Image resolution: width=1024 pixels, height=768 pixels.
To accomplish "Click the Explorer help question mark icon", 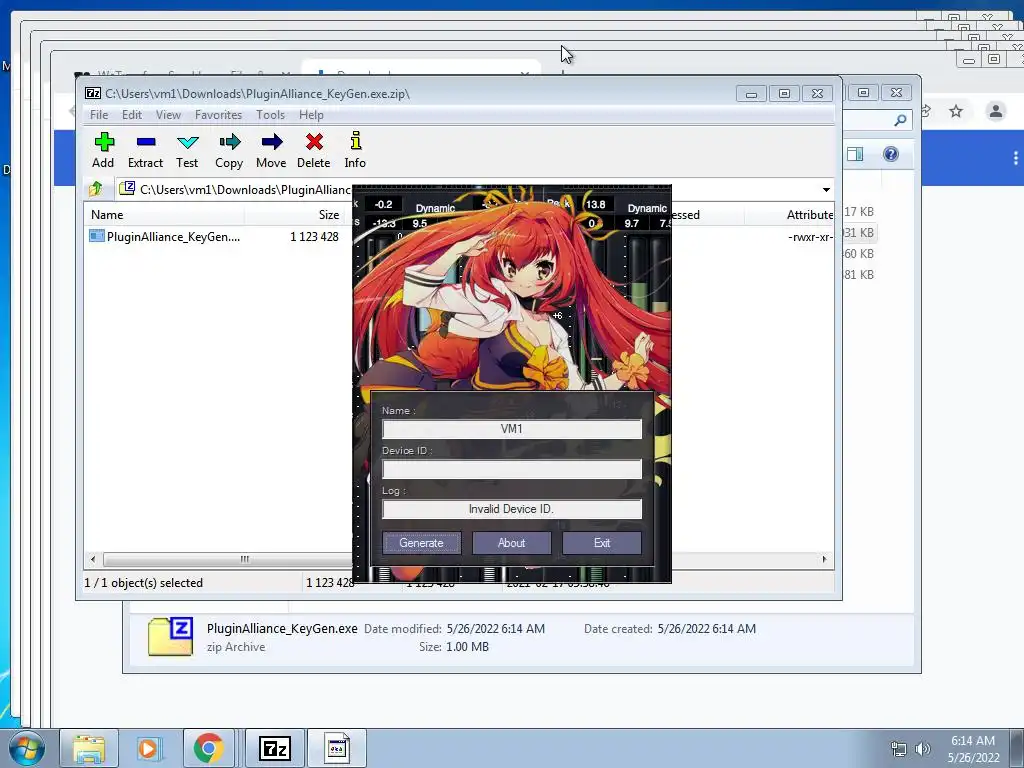I will (891, 154).
